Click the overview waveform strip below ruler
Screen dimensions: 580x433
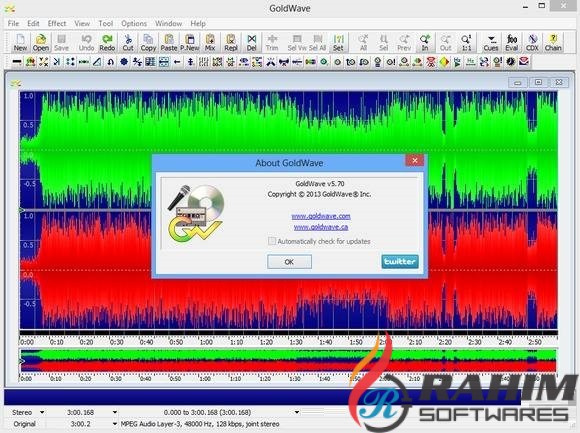pyautogui.click(x=289, y=361)
